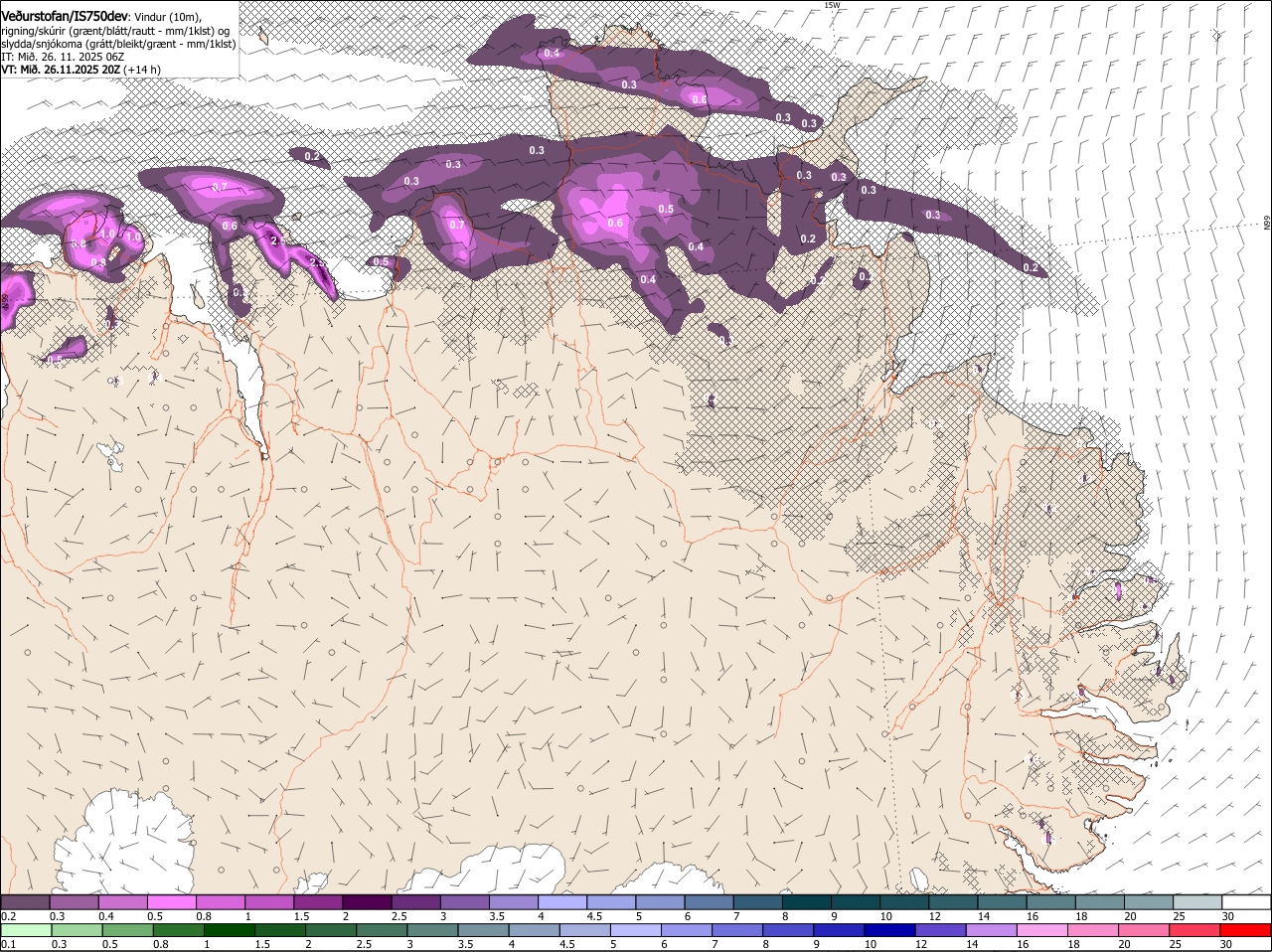Select purple swatch above bottom-row 14 label
1272x952 pixels.
tap(992, 931)
